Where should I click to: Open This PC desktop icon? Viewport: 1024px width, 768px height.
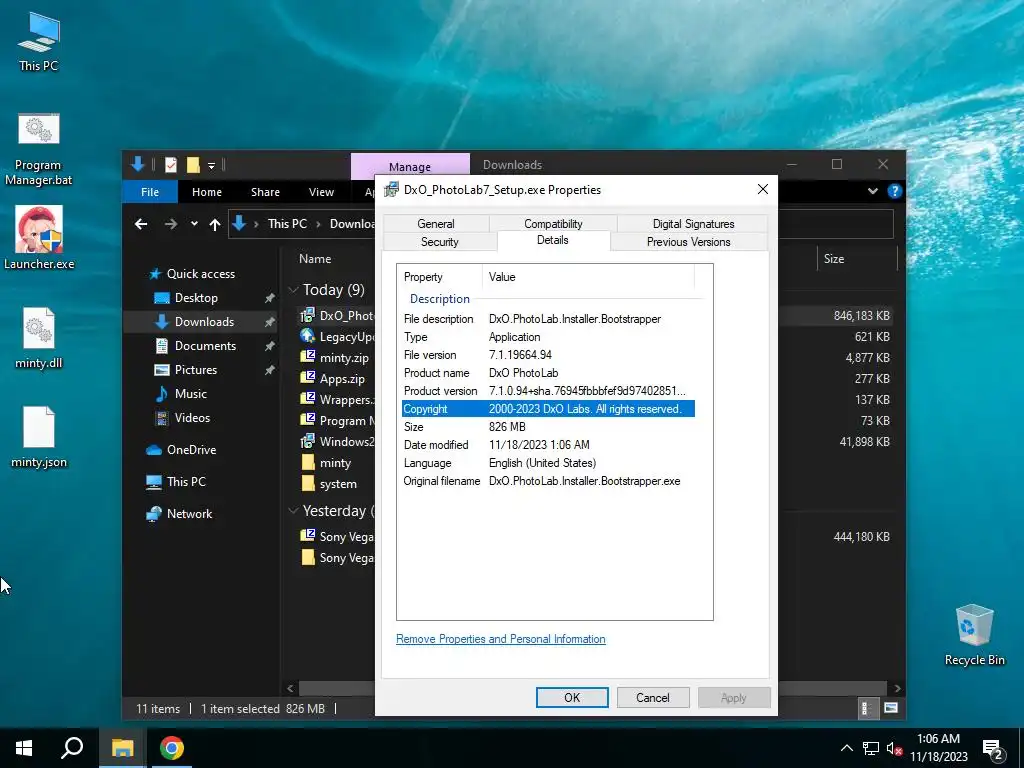pyautogui.click(x=39, y=42)
